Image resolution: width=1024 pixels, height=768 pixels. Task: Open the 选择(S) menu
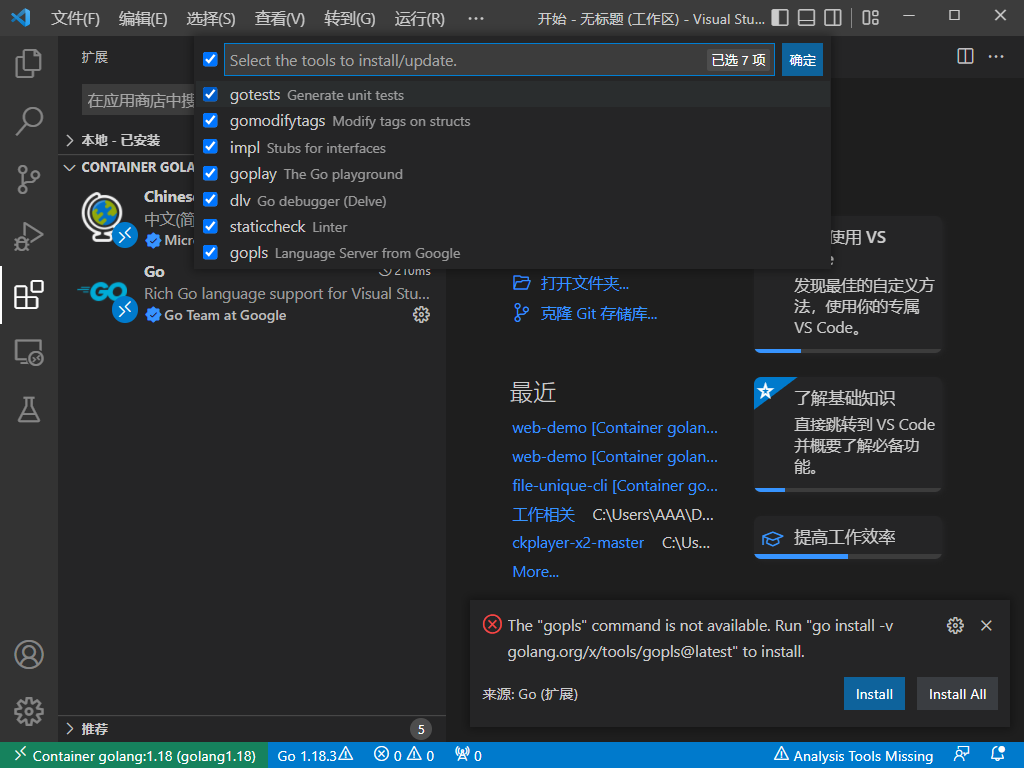pos(211,18)
